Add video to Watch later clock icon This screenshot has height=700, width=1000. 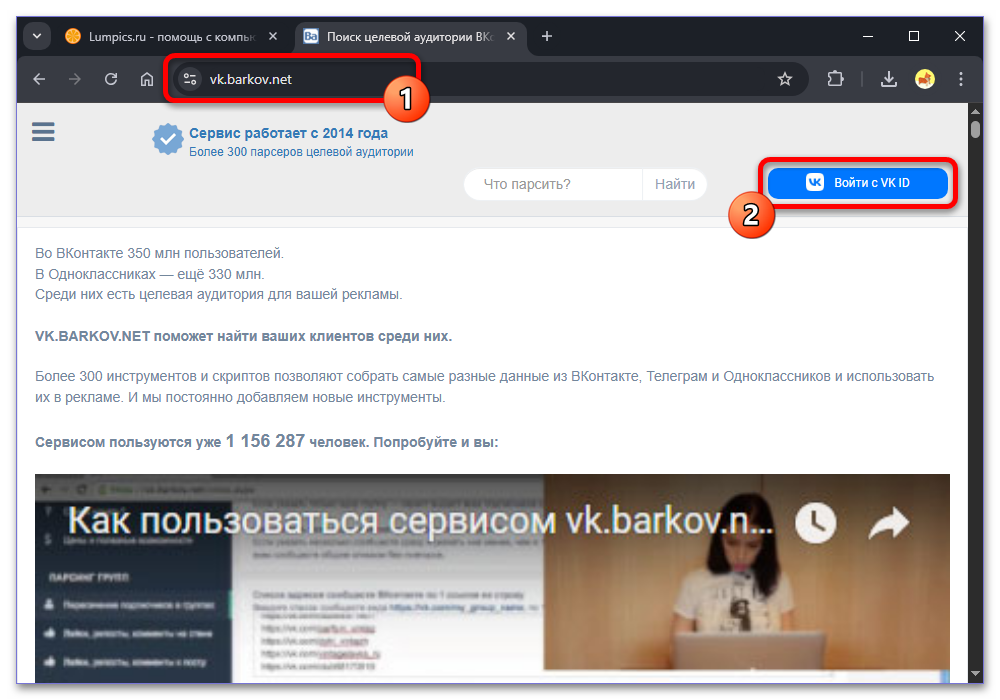(816, 523)
